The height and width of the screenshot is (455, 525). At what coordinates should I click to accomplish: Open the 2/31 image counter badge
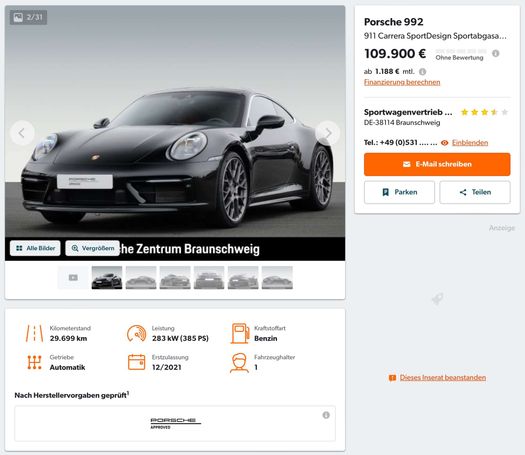click(x=28, y=17)
